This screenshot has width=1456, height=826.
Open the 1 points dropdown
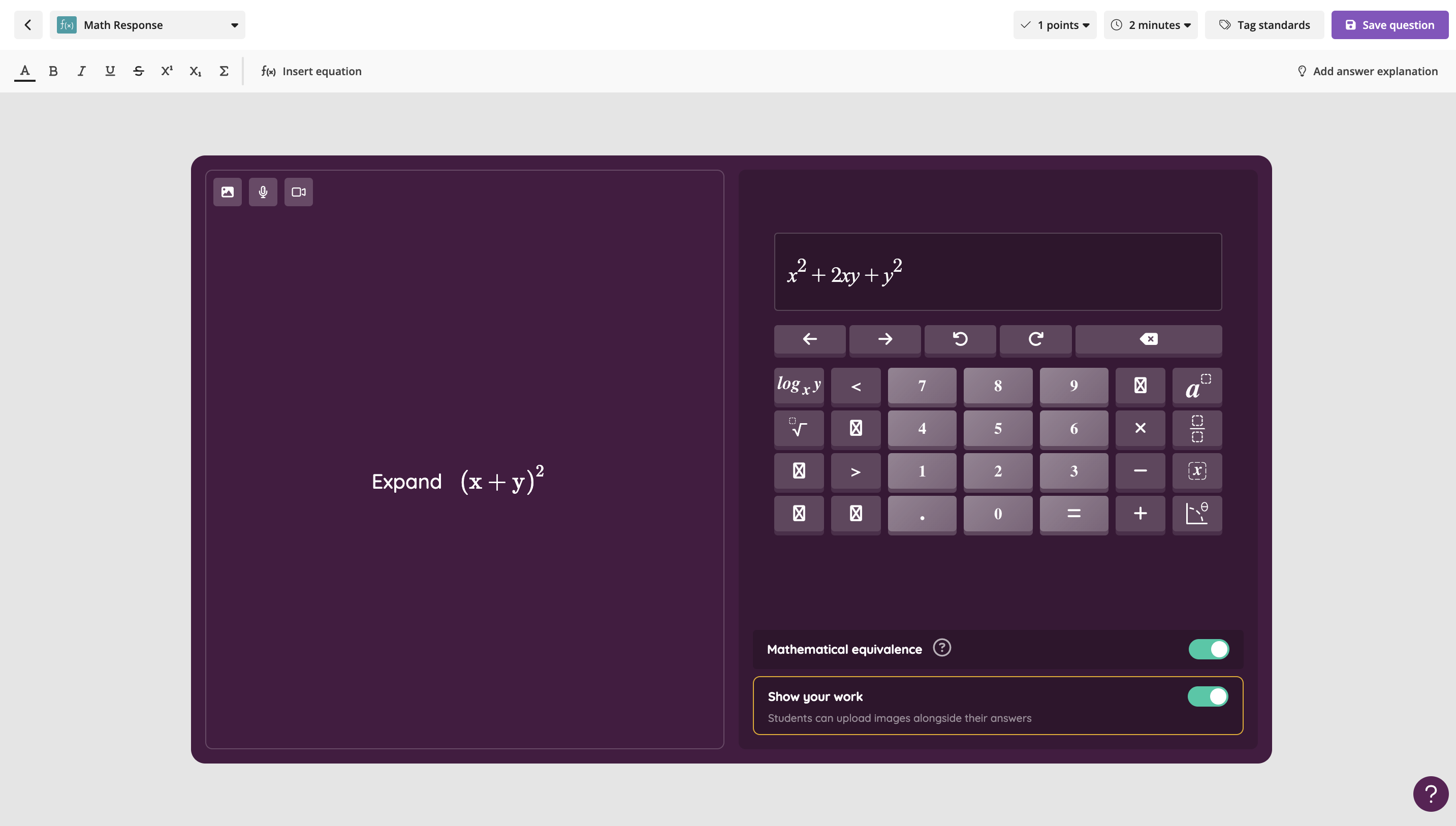[1055, 25]
